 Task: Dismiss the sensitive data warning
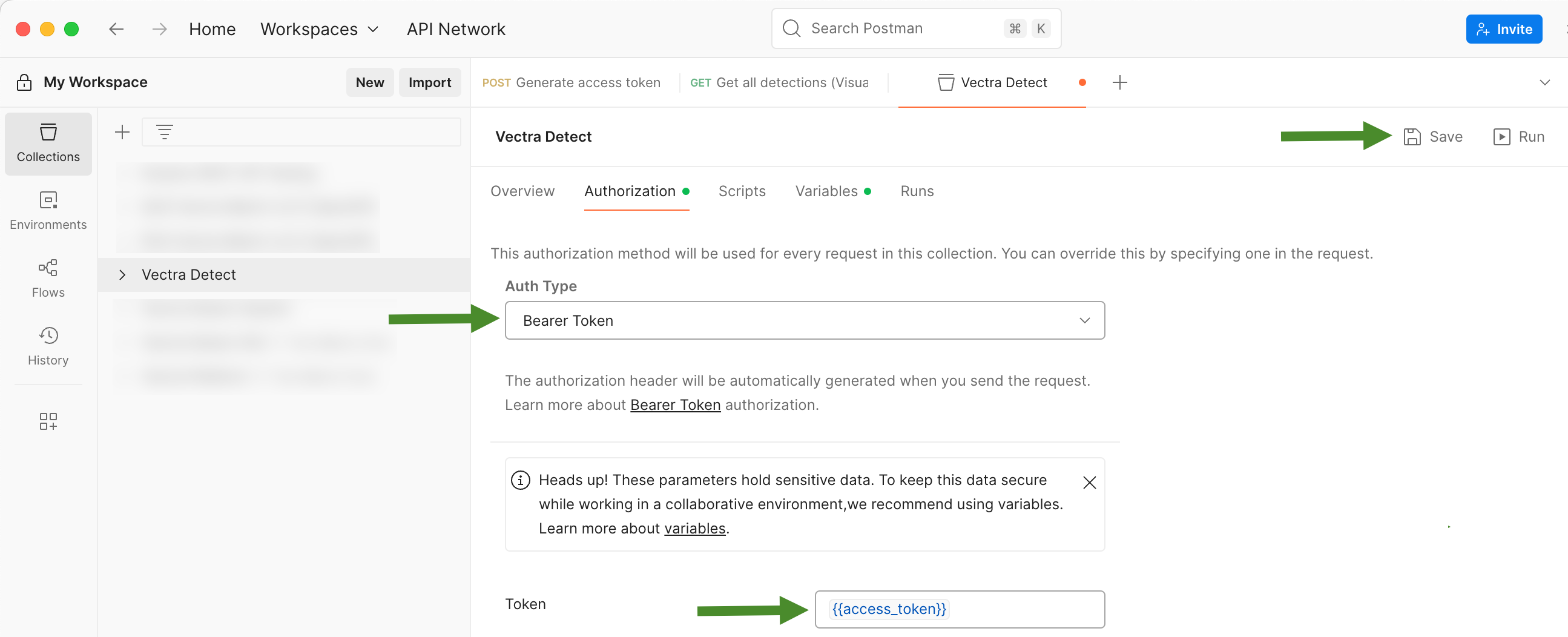pyautogui.click(x=1089, y=483)
